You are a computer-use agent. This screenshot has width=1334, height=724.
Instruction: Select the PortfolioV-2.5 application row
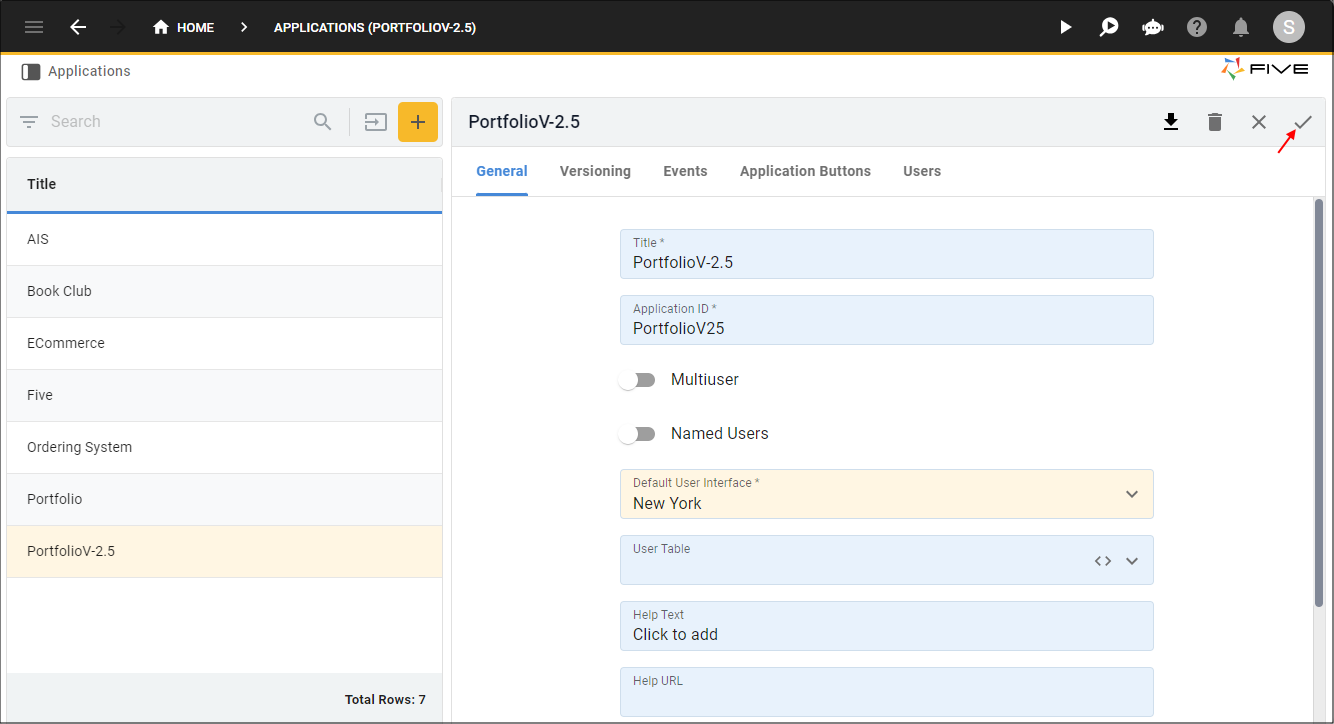click(224, 551)
